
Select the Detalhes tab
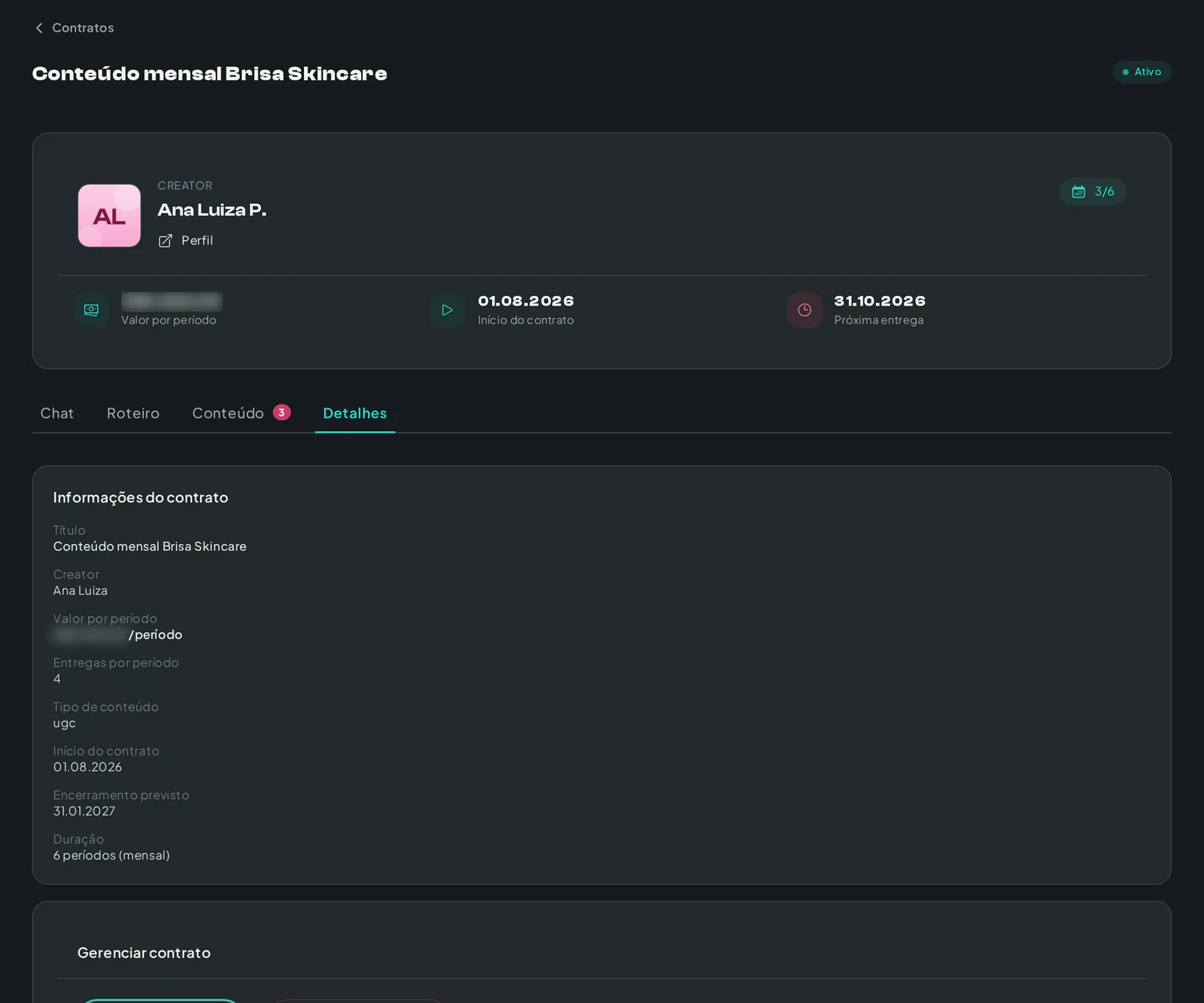355,413
